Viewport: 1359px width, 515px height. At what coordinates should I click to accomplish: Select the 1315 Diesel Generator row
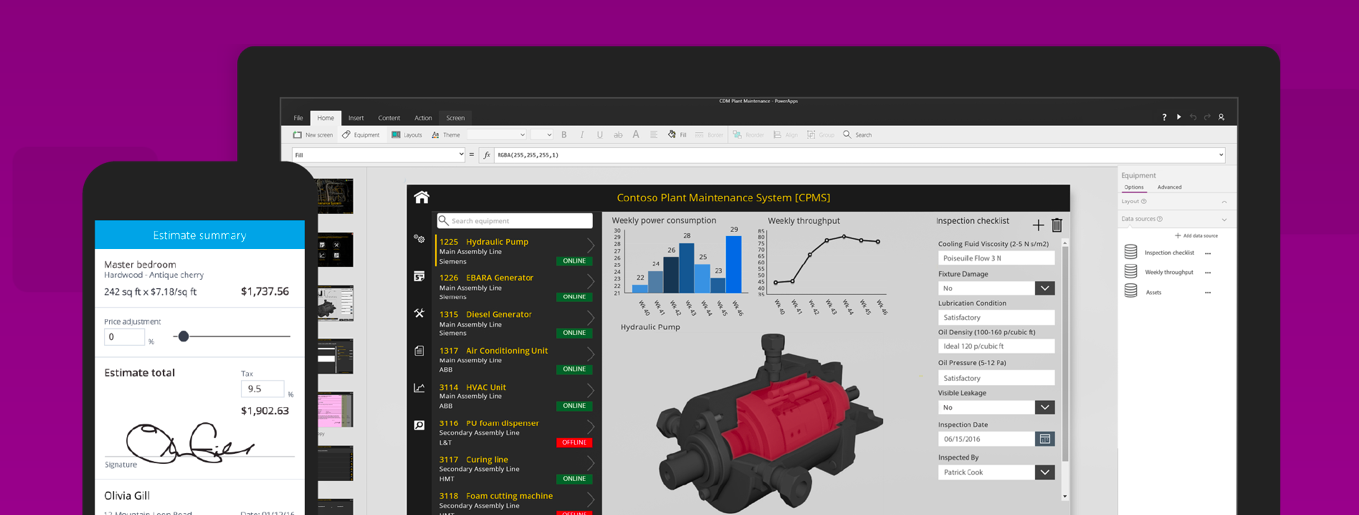click(x=516, y=323)
